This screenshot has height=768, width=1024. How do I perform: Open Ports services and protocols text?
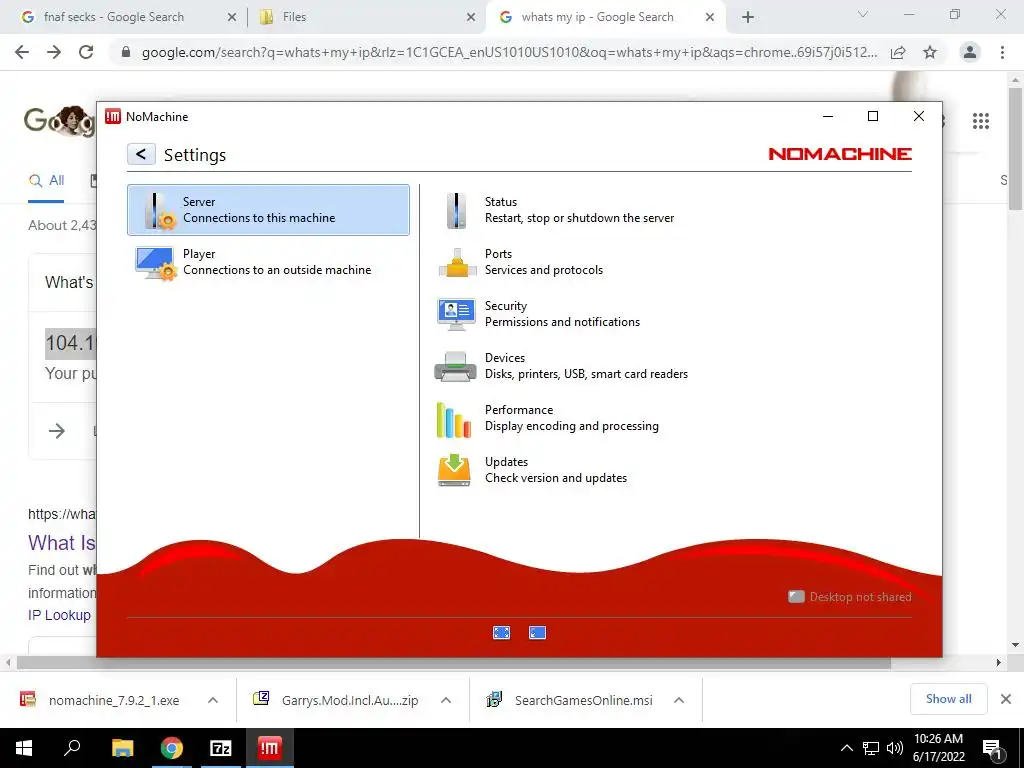click(x=543, y=262)
